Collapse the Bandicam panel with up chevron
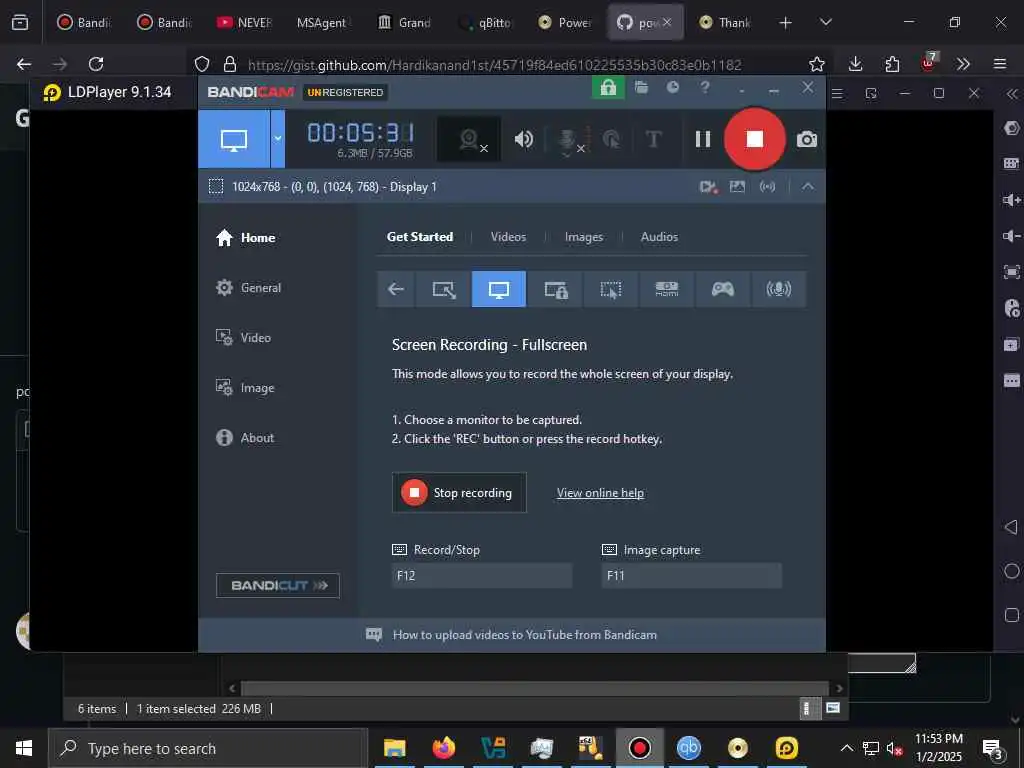 tap(808, 187)
